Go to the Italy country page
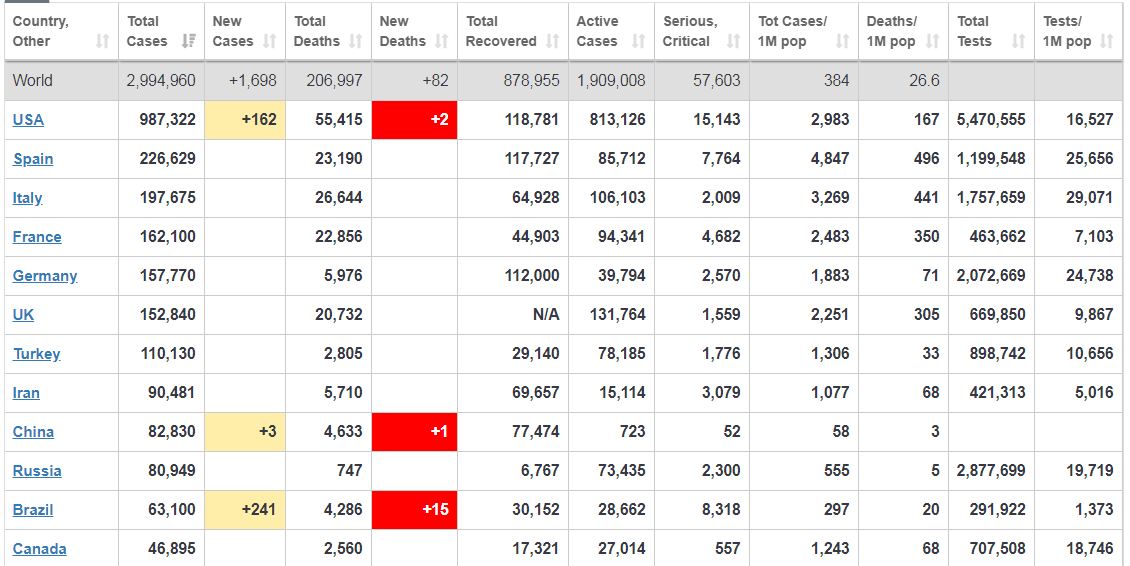This screenshot has width=1130, height=566. click(x=27, y=198)
